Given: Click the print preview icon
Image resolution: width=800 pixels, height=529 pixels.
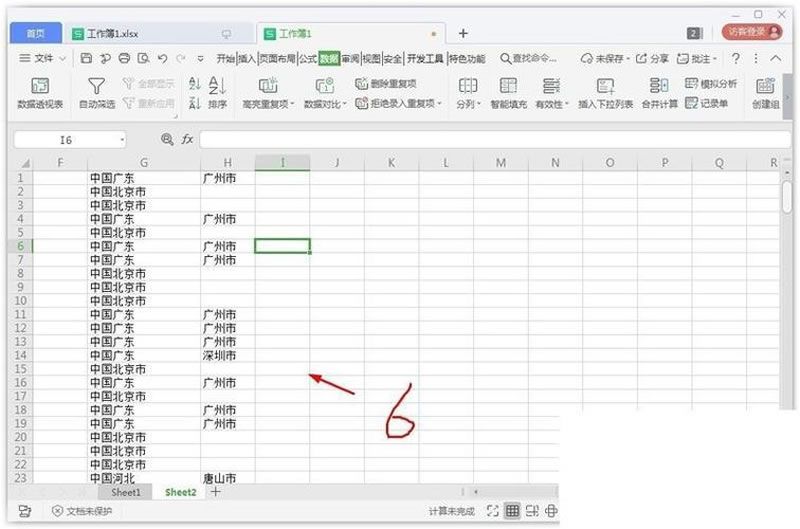Looking at the screenshot, I should 143,58.
